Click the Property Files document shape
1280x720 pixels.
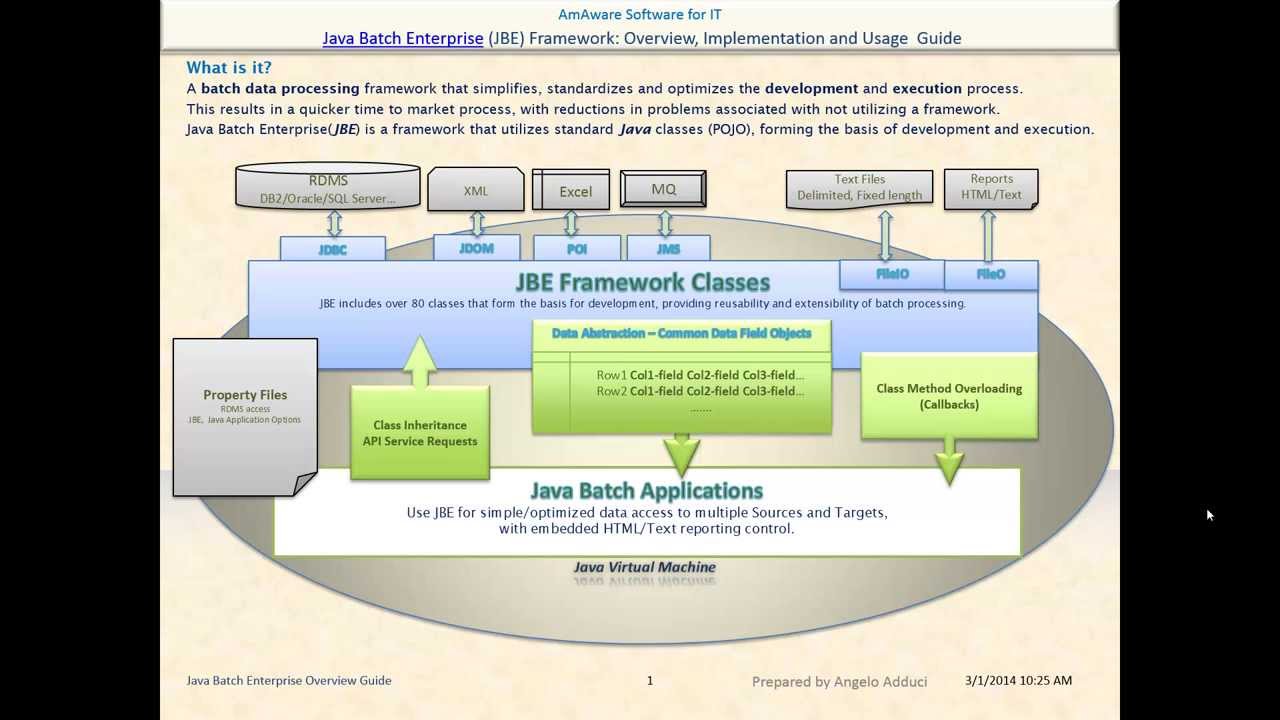coord(245,417)
